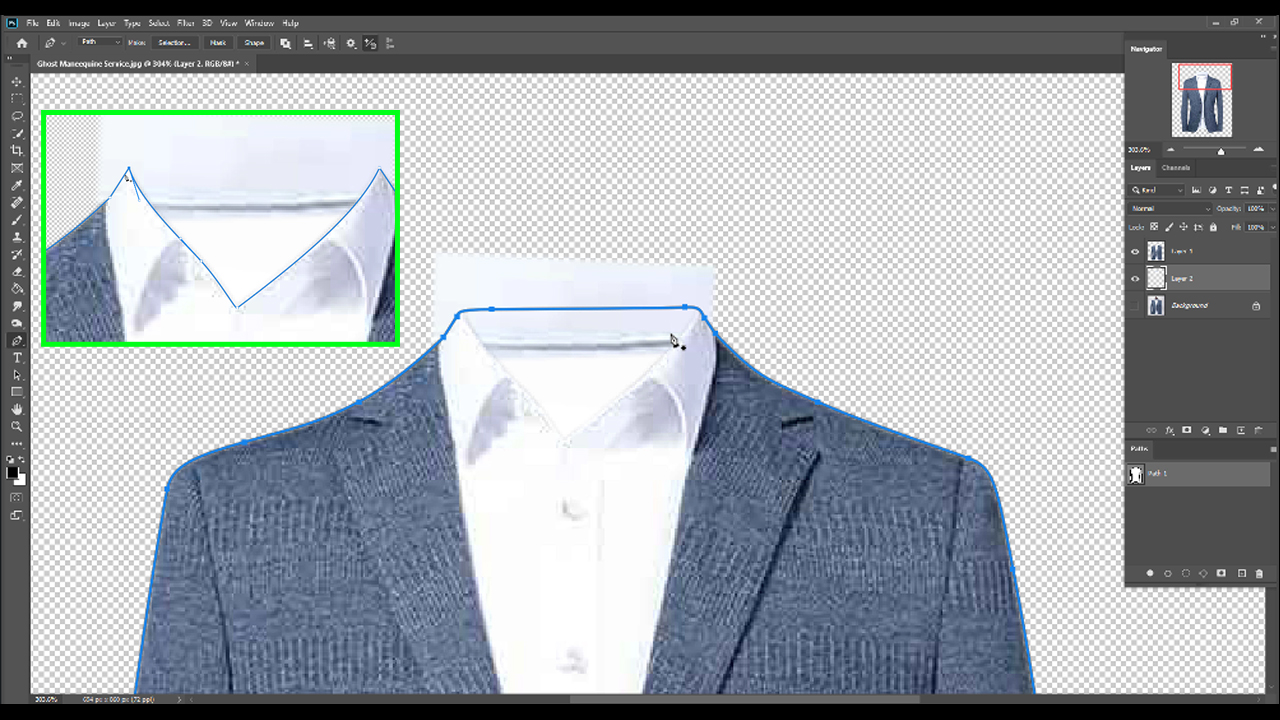This screenshot has width=1280, height=720.
Task: Hide Layer 1 using its eye icon
Action: click(x=1135, y=252)
